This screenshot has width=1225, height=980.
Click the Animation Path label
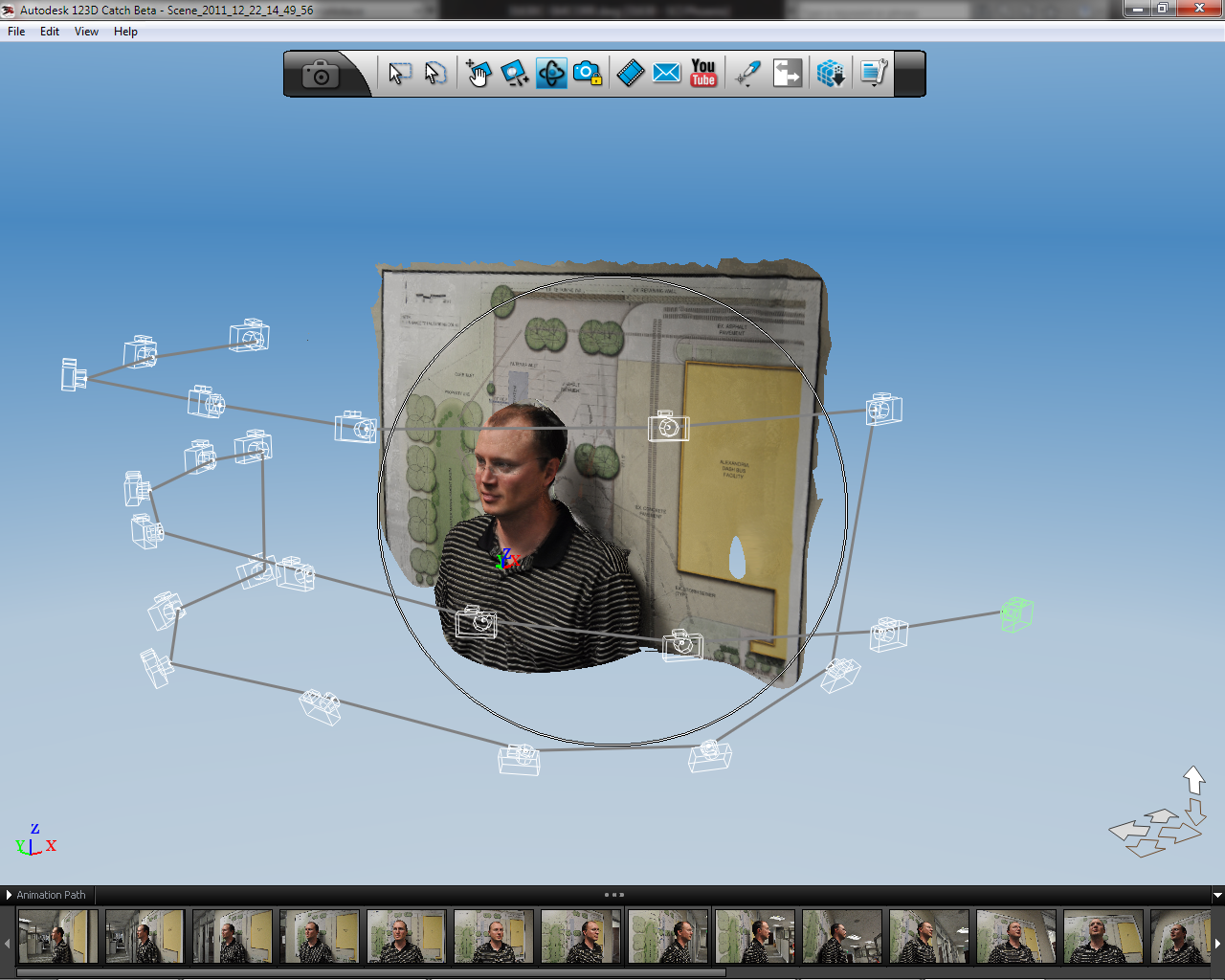[x=51, y=896]
